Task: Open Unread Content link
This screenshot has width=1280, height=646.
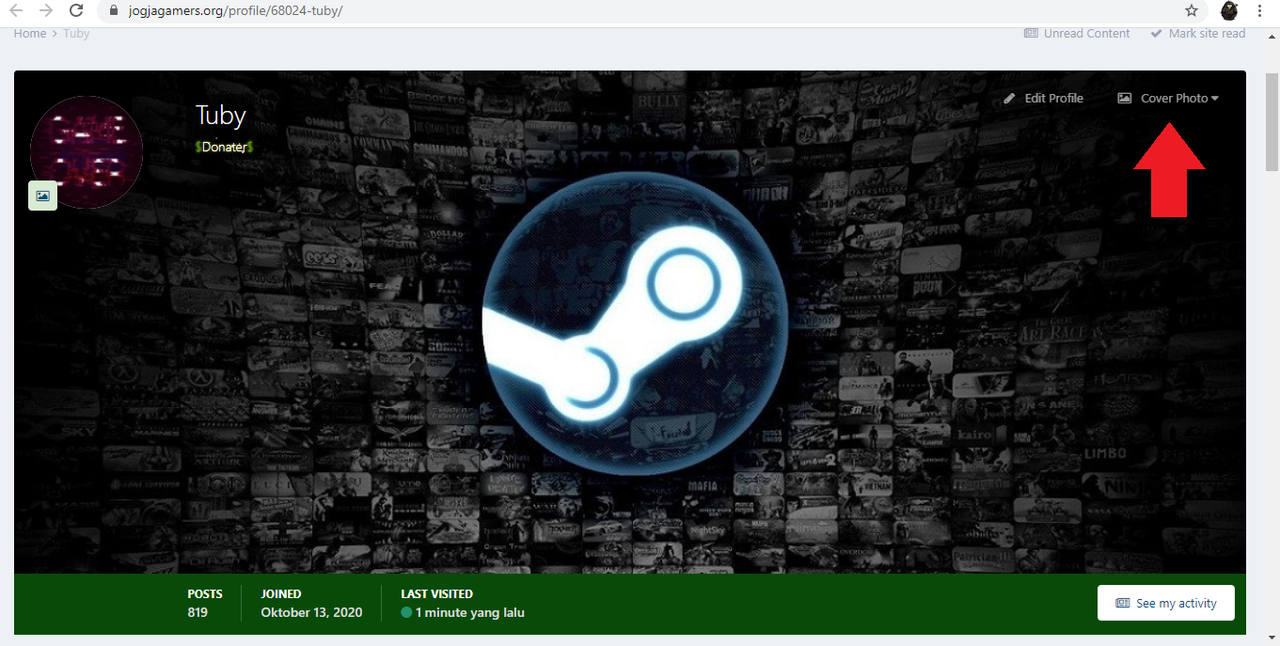Action: click(1077, 33)
